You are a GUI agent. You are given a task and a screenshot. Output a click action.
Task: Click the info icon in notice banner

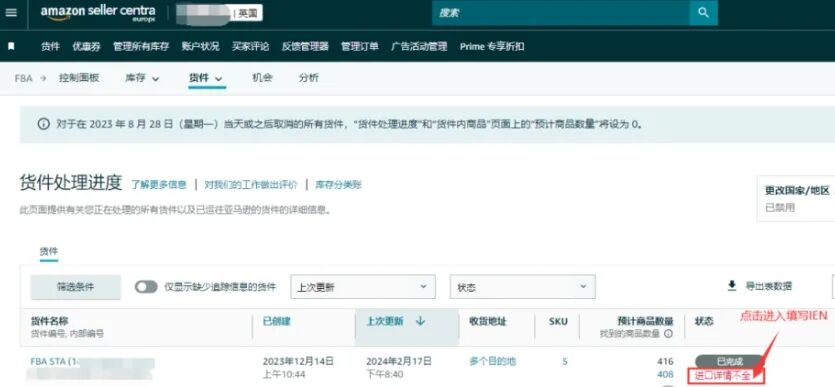pyautogui.click(x=44, y=124)
